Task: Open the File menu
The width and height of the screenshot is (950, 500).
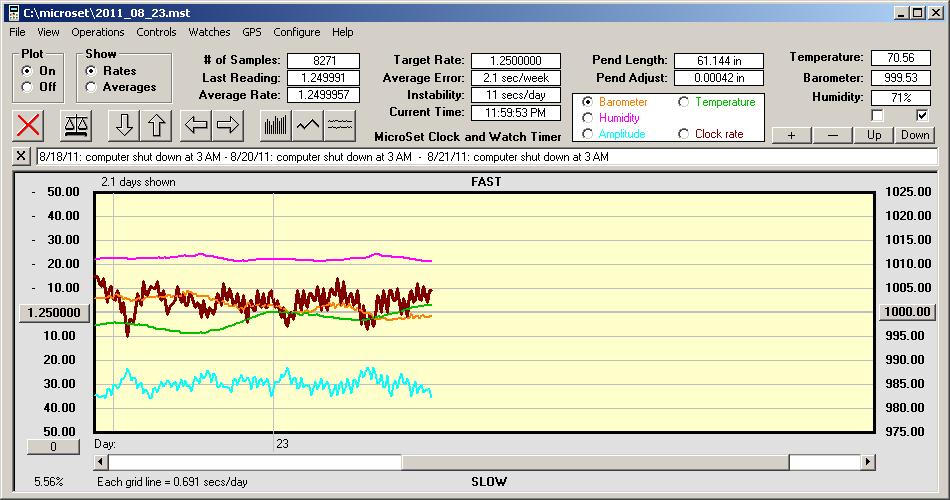Action: pyautogui.click(x=17, y=32)
